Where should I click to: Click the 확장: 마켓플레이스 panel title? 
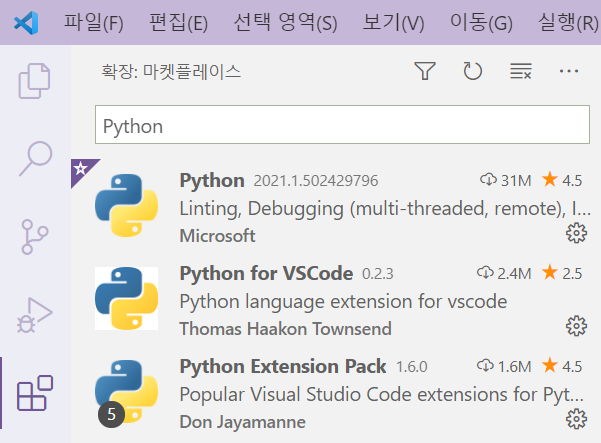(x=171, y=72)
